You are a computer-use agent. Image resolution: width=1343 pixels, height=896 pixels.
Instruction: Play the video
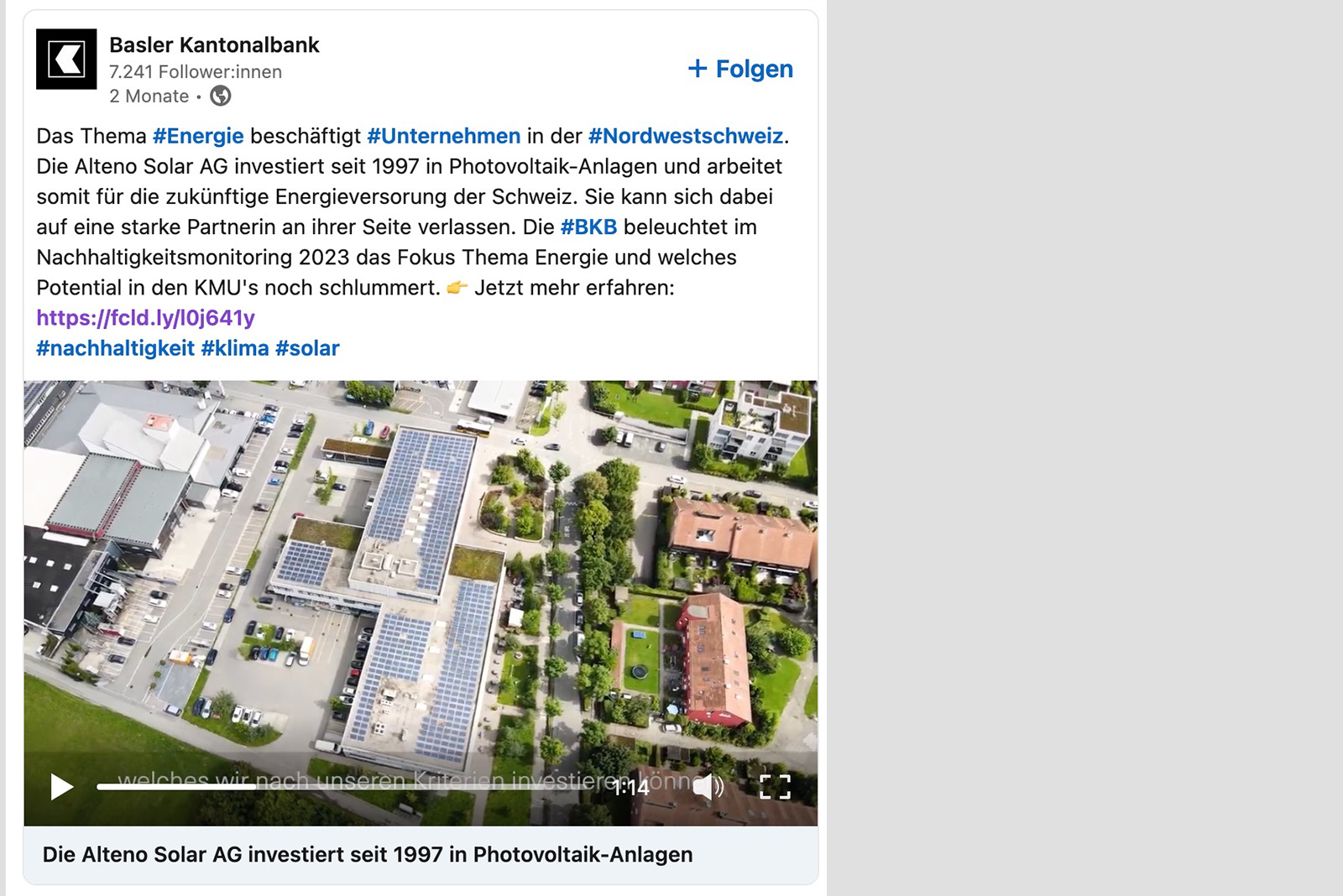pos(61,786)
